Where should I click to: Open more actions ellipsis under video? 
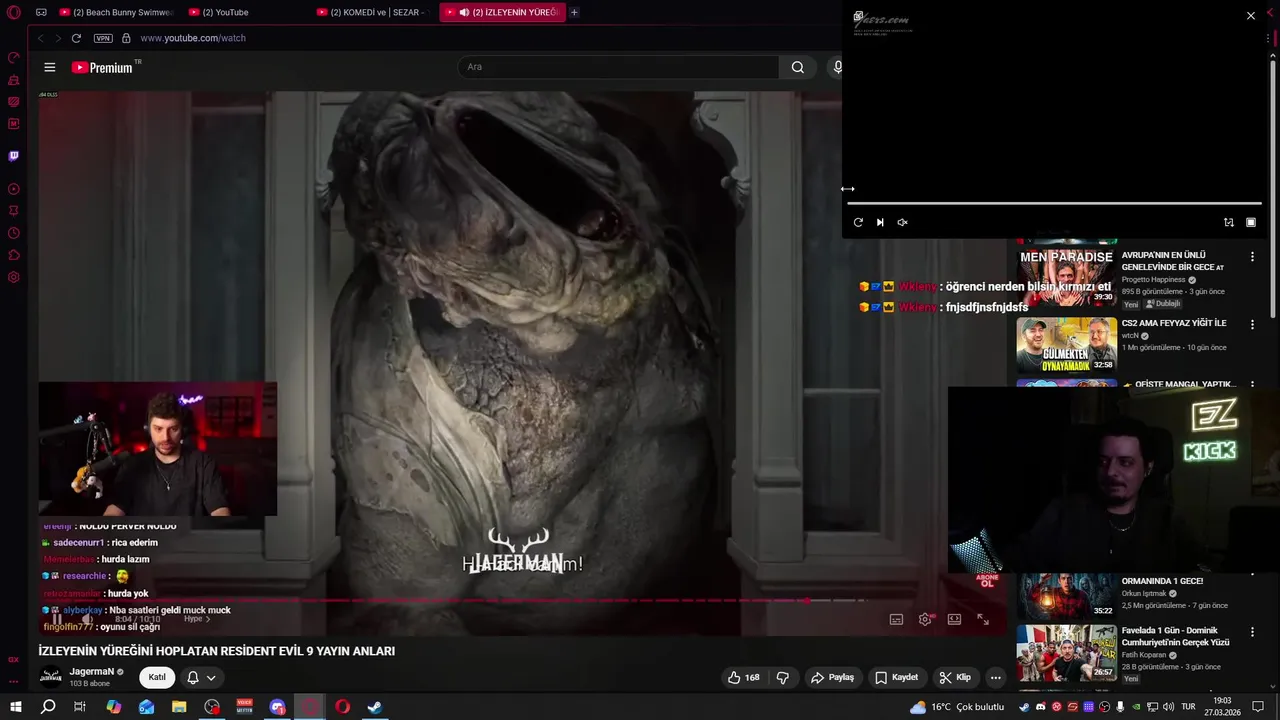995,677
